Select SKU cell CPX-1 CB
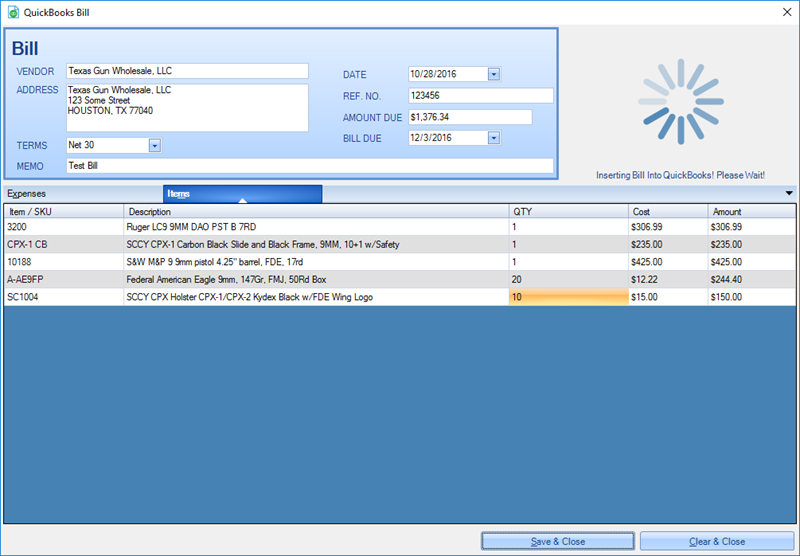The height and width of the screenshot is (556, 800). (64, 244)
